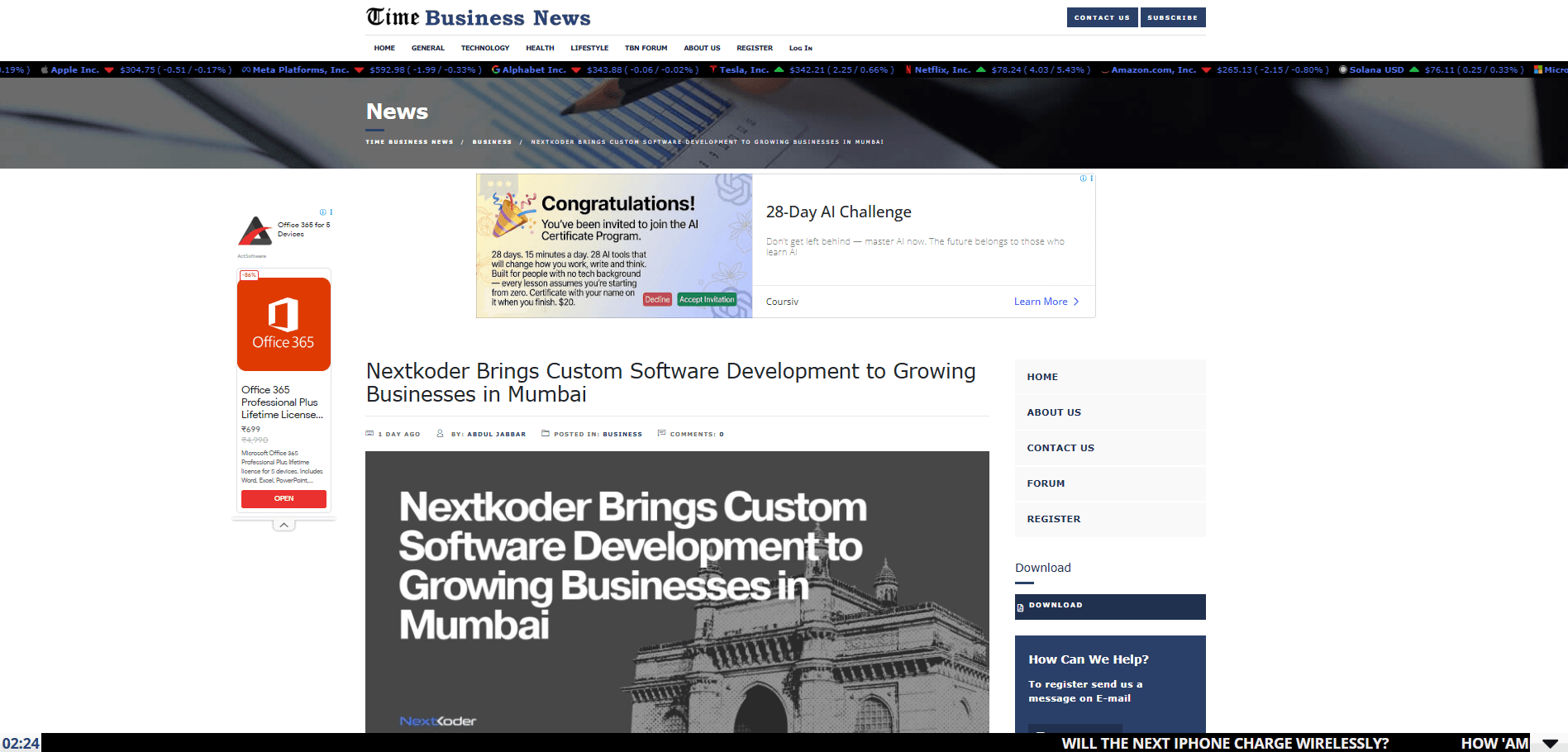Open the HOME menu item in top navigation

pyautogui.click(x=384, y=48)
